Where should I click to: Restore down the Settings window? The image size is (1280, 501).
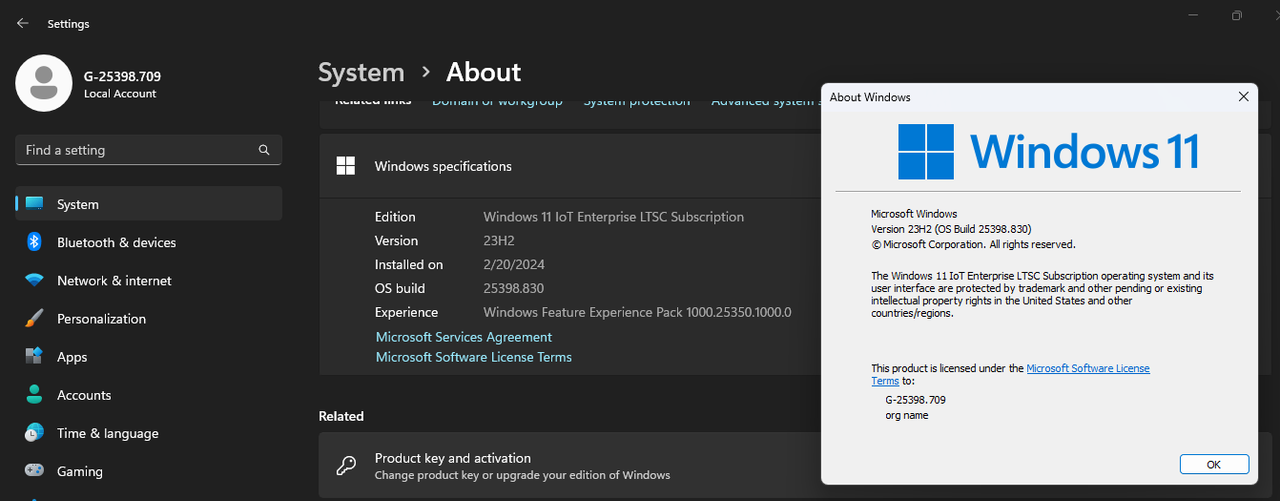[1237, 15]
